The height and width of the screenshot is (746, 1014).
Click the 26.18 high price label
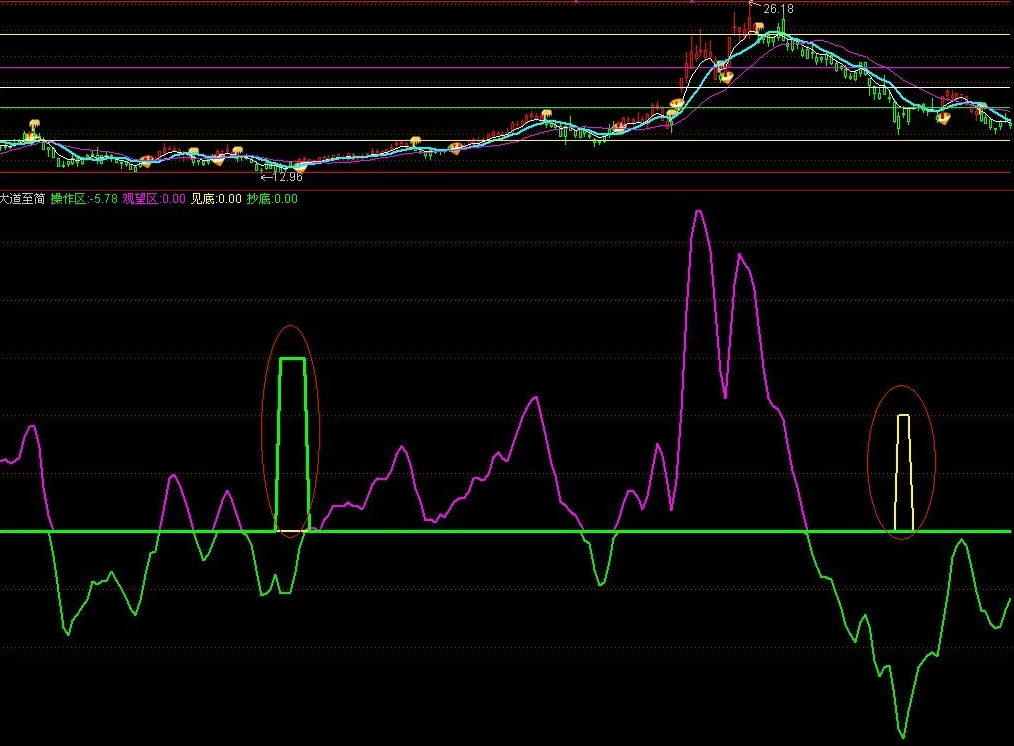click(778, 9)
